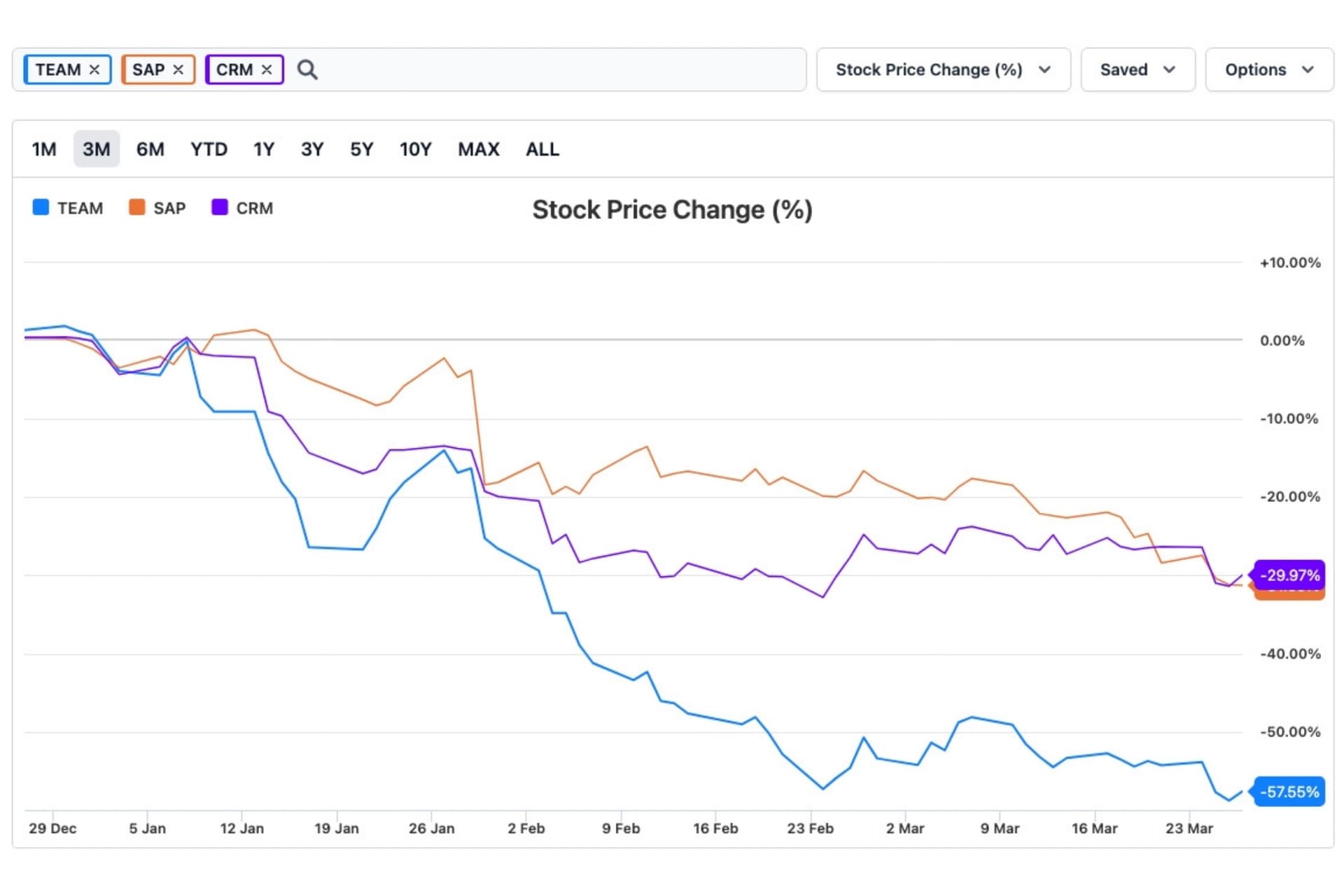Expand the Options dropdown

pos(1269,70)
